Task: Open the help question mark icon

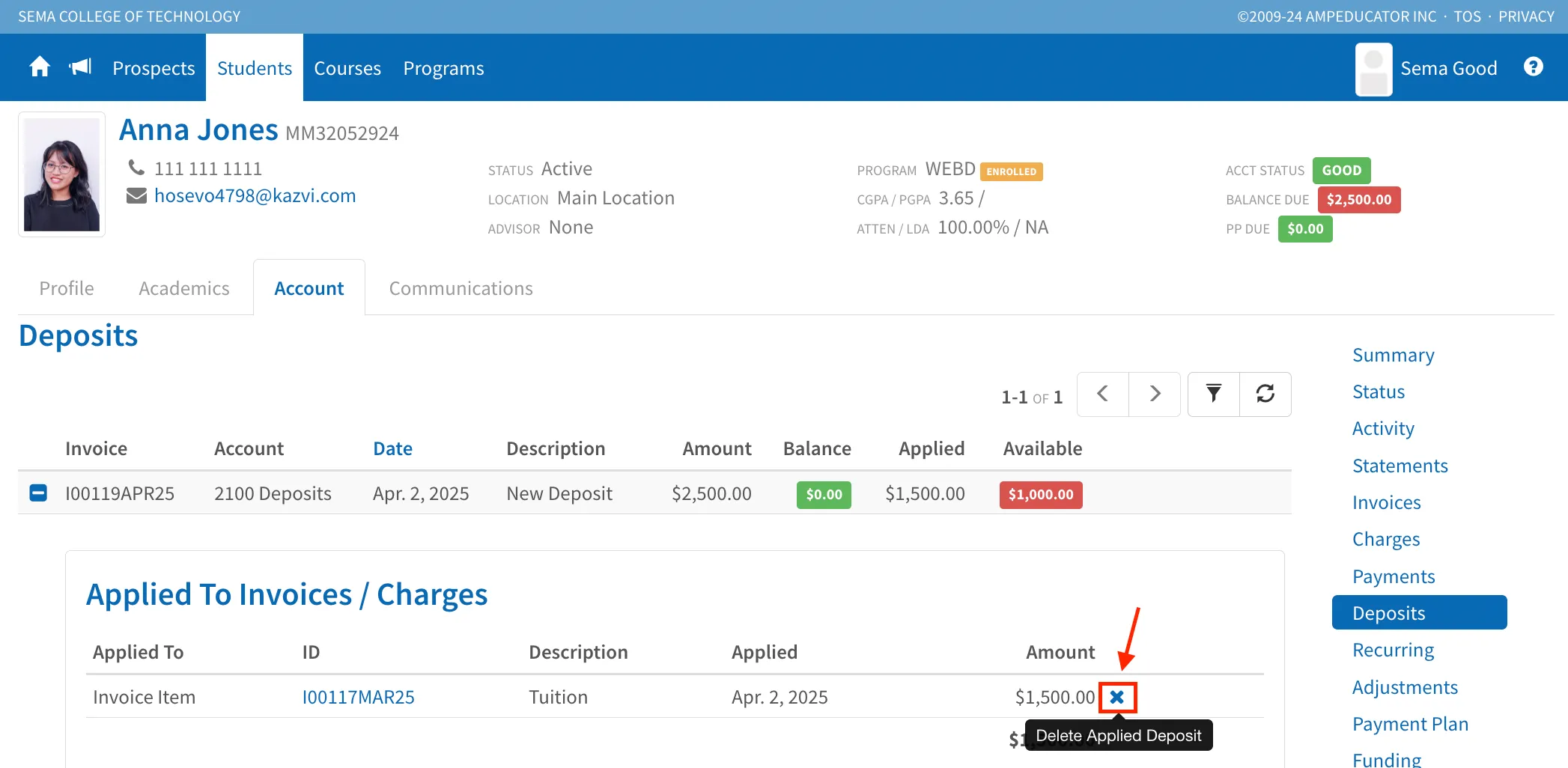Action: pos(1533,67)
